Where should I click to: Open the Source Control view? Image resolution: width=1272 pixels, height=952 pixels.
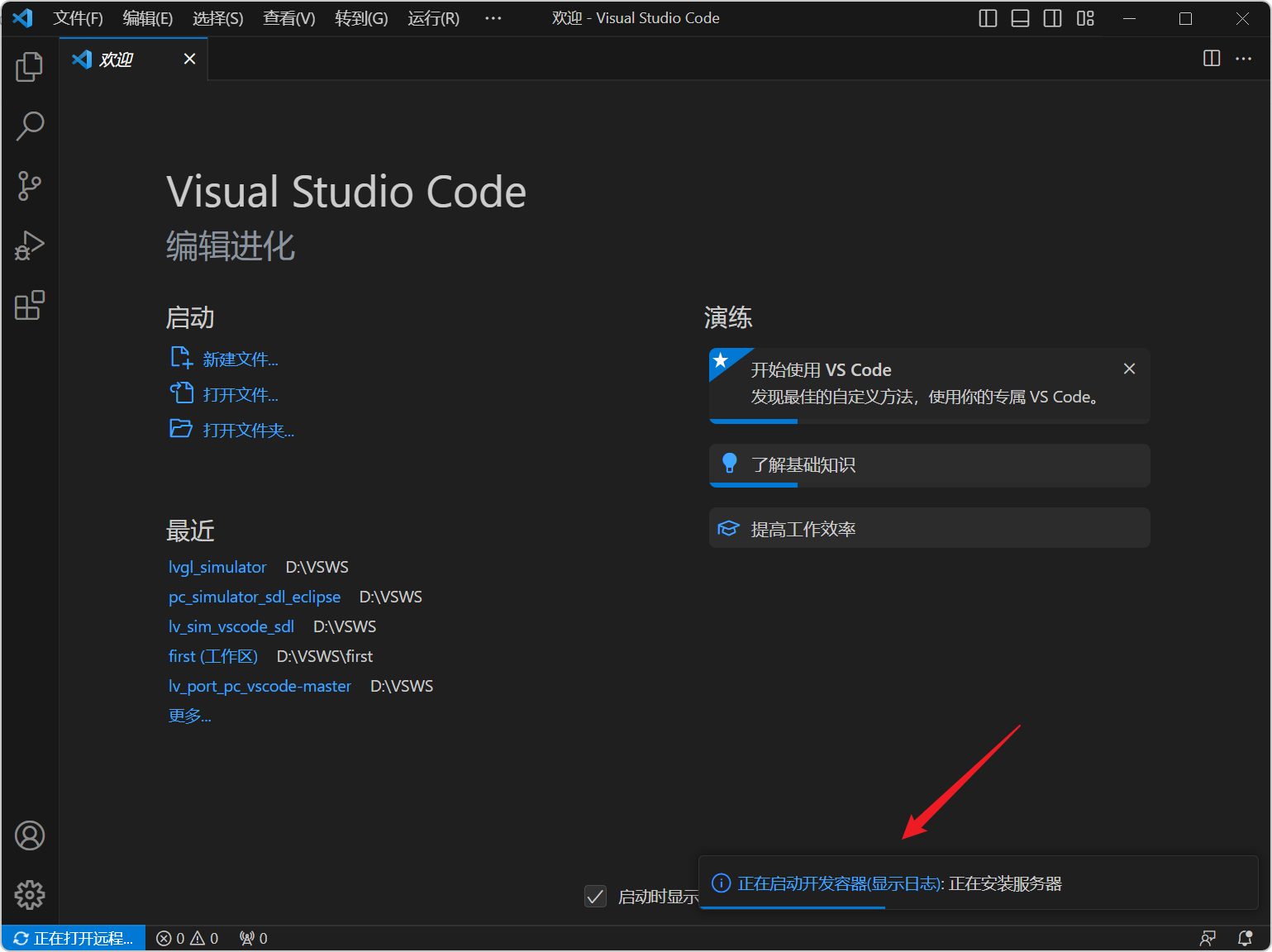click(30, 186)
